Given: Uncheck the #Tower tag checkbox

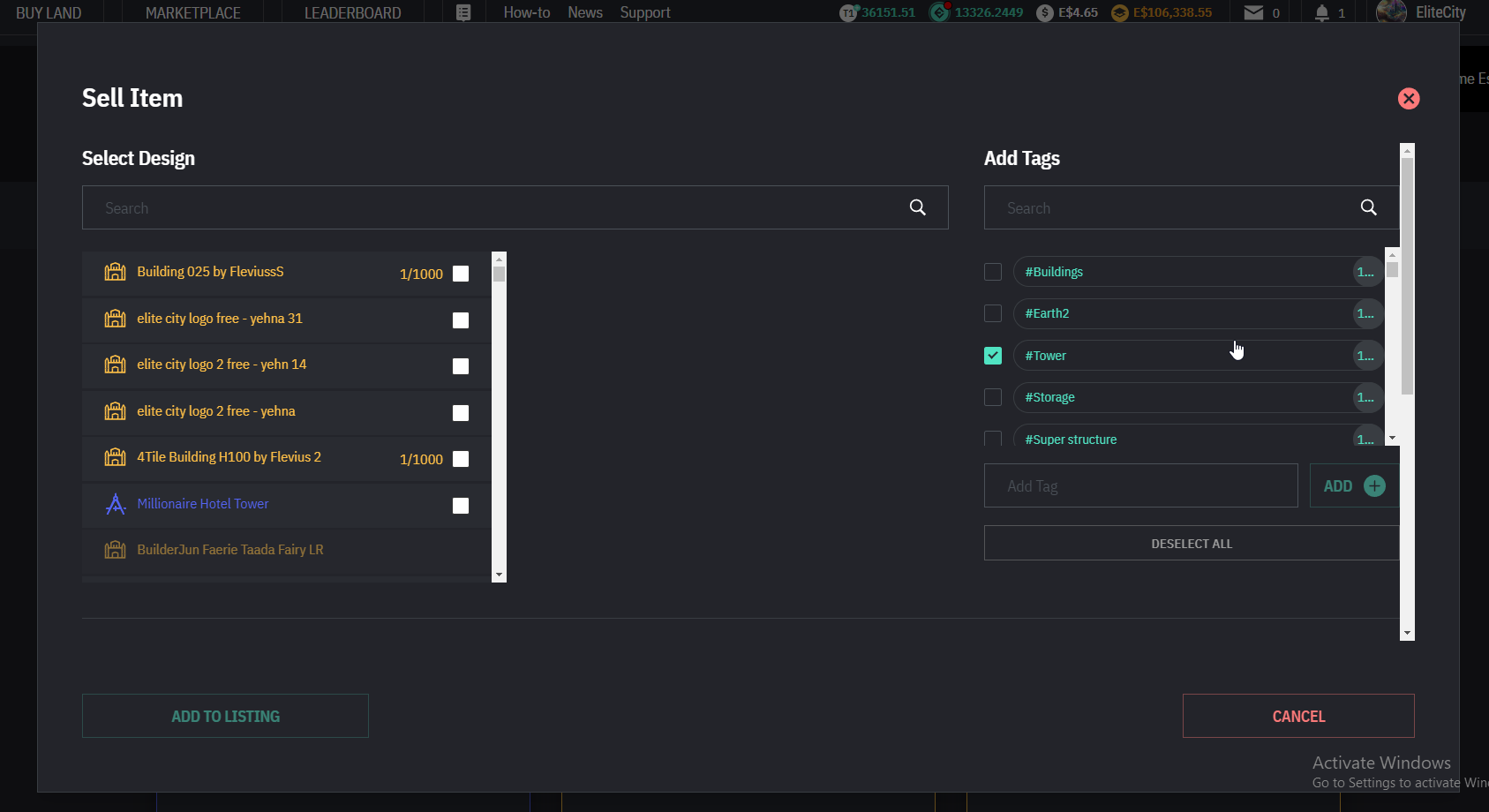Looking at the screenshot, I should 993,356.
